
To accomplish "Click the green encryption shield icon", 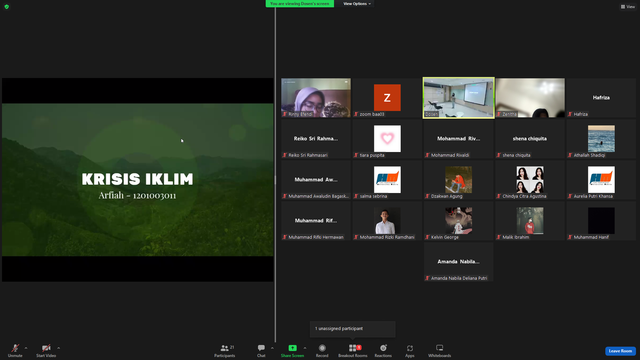I will [7, 7].
